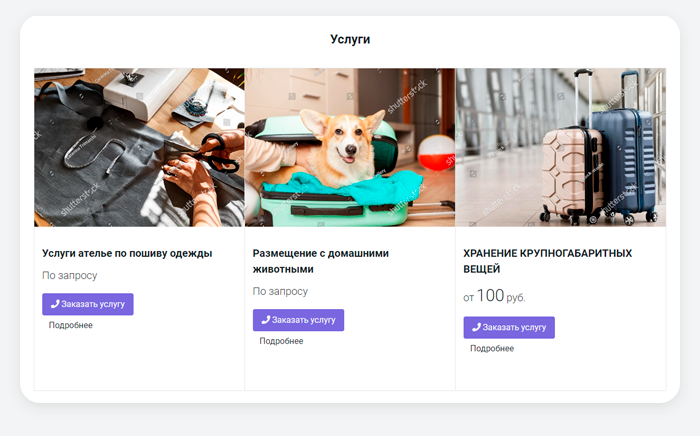Order the pet accommodation service
The height and width of the screenshot is (436, 700).
[x=298, y=320]
